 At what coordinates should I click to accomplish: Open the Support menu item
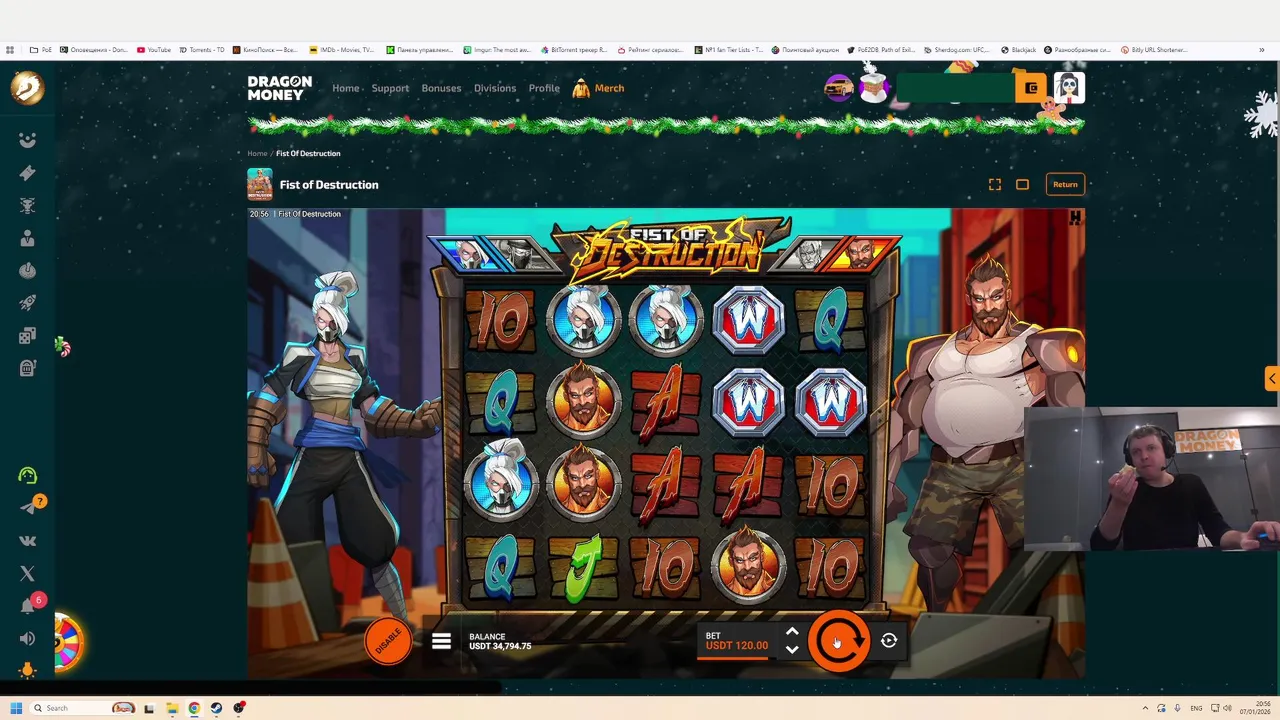[390, 88]
